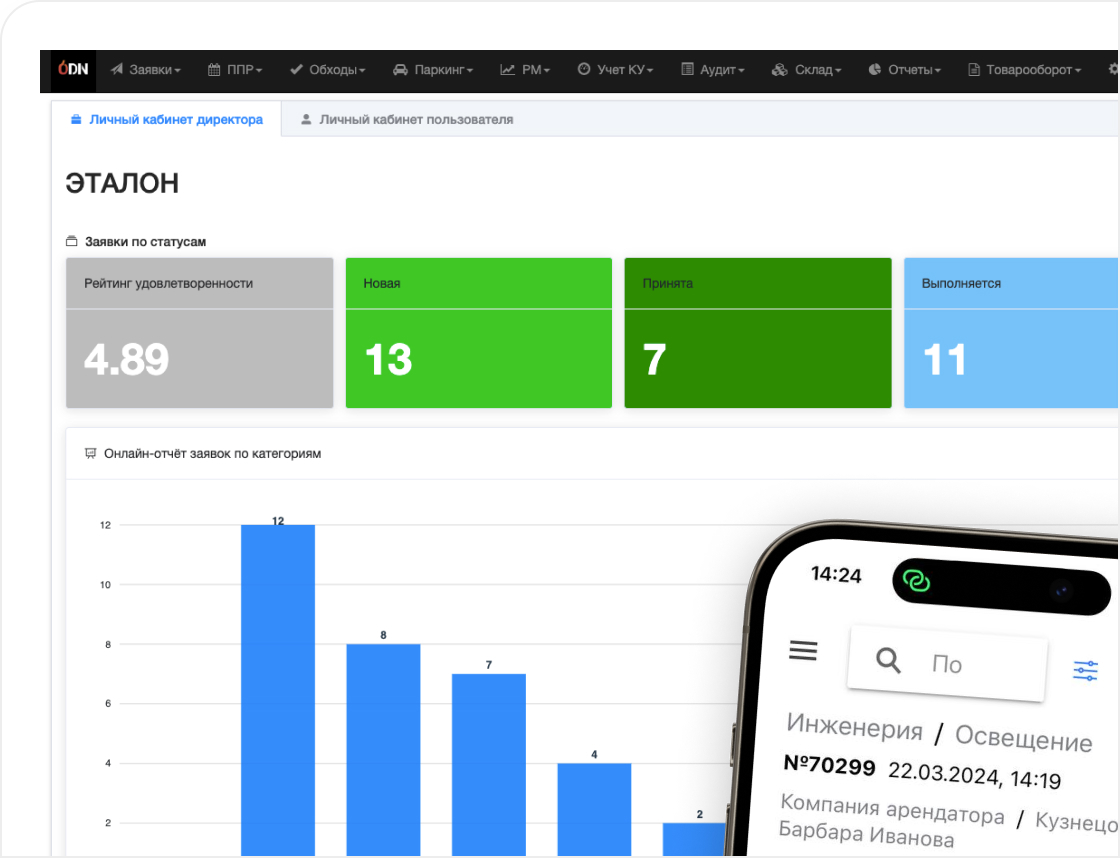The width and height of the screenshot is (1120, 858).
Task: Open the Принята status card showing 7
Action: tap(758, 333)
